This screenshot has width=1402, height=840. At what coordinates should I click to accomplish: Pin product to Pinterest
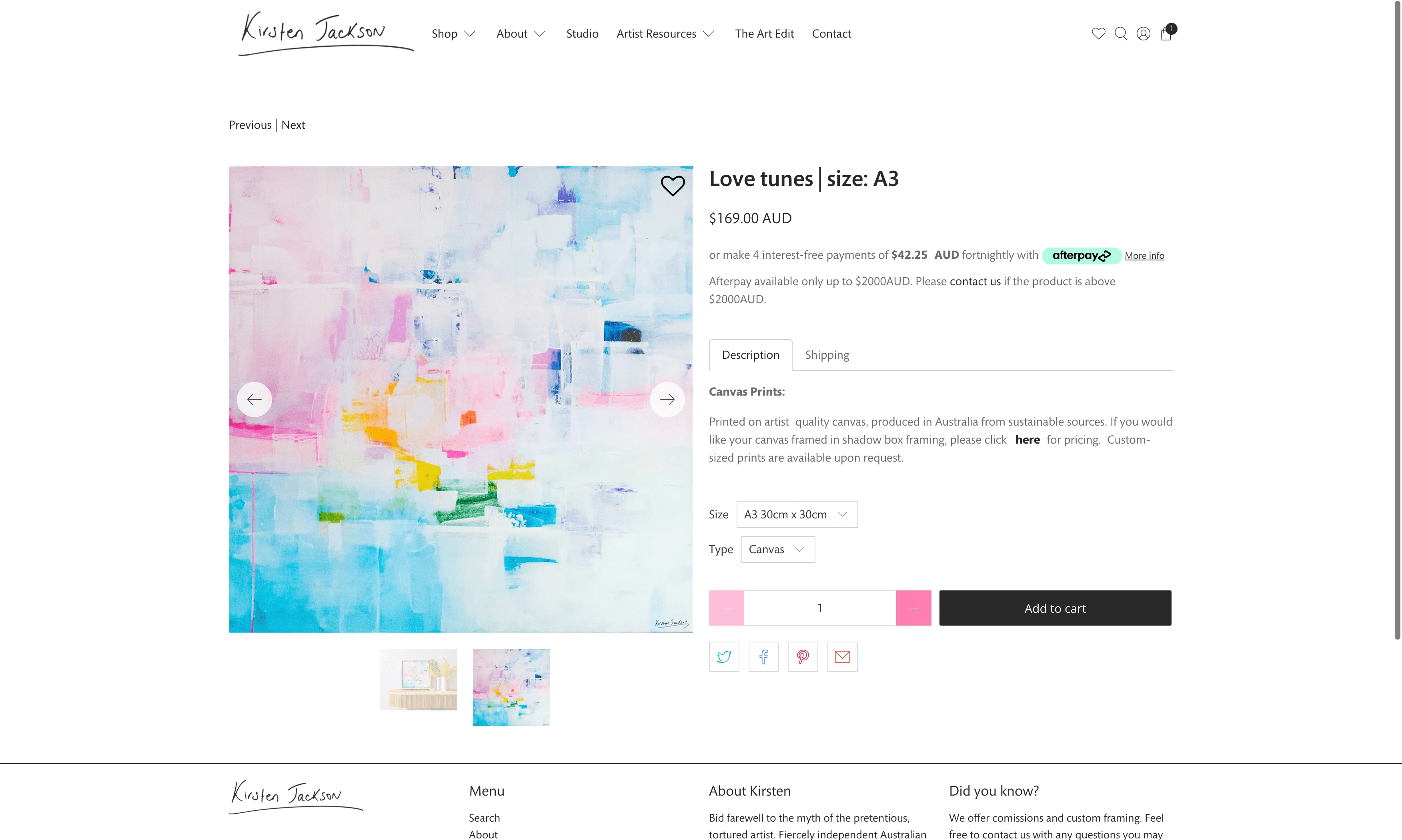click(x=802, y=657)
